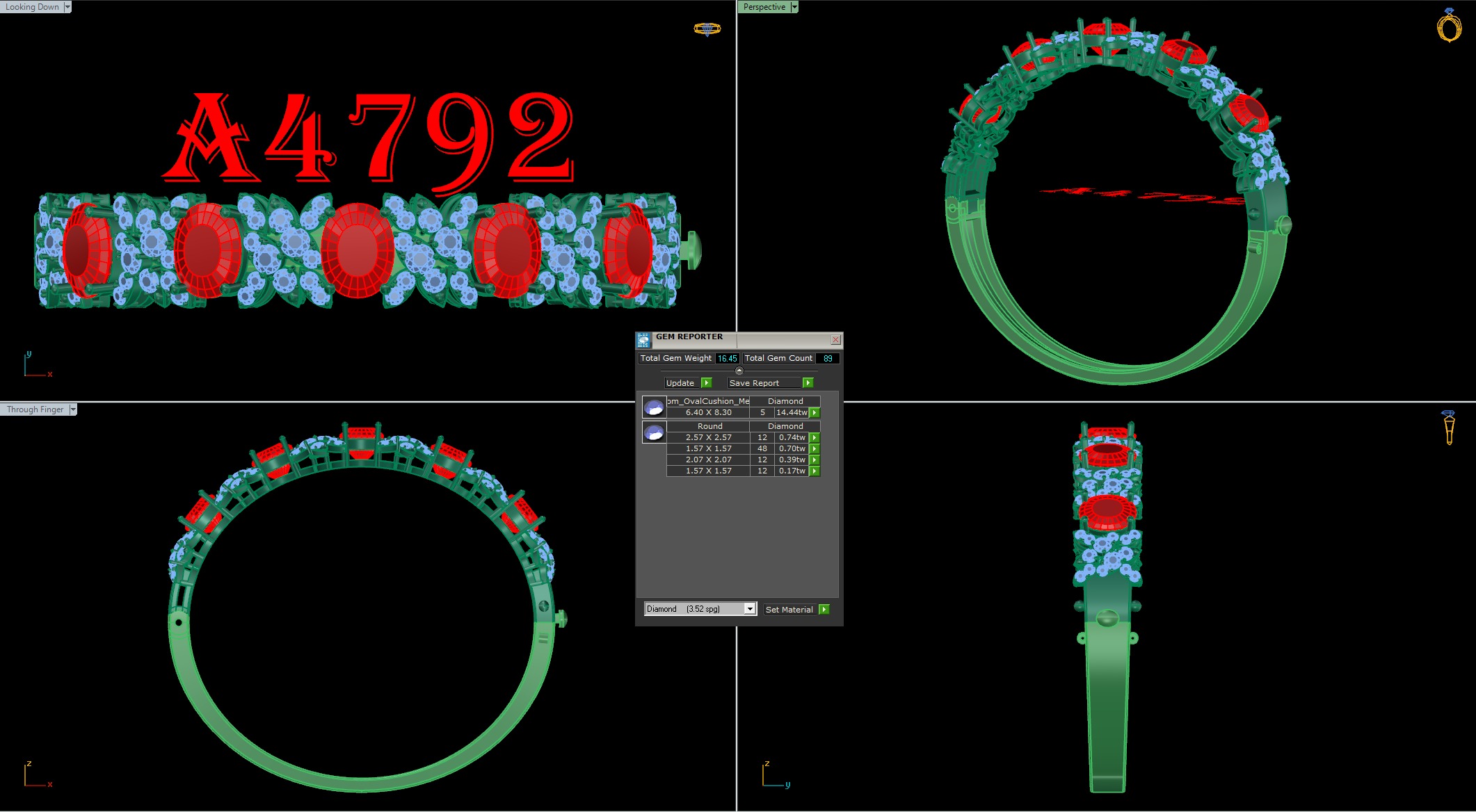Click the green arrow beside Set Material
The height and width of the screenshot is (812, 1476).
(824, 610)
